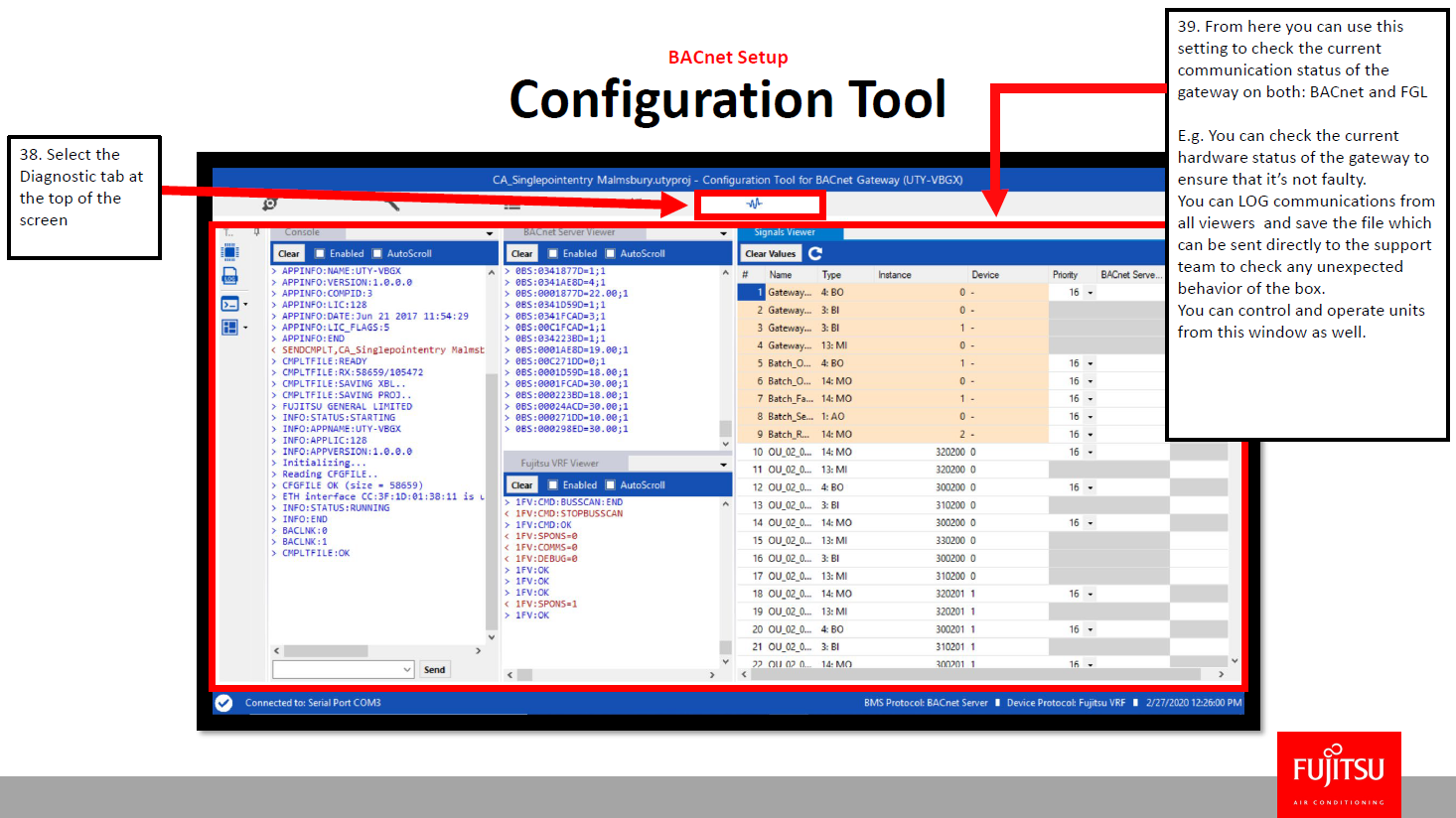Click the Send button in Console
This screenshot has width=1456, height=818.
(435, 670)
